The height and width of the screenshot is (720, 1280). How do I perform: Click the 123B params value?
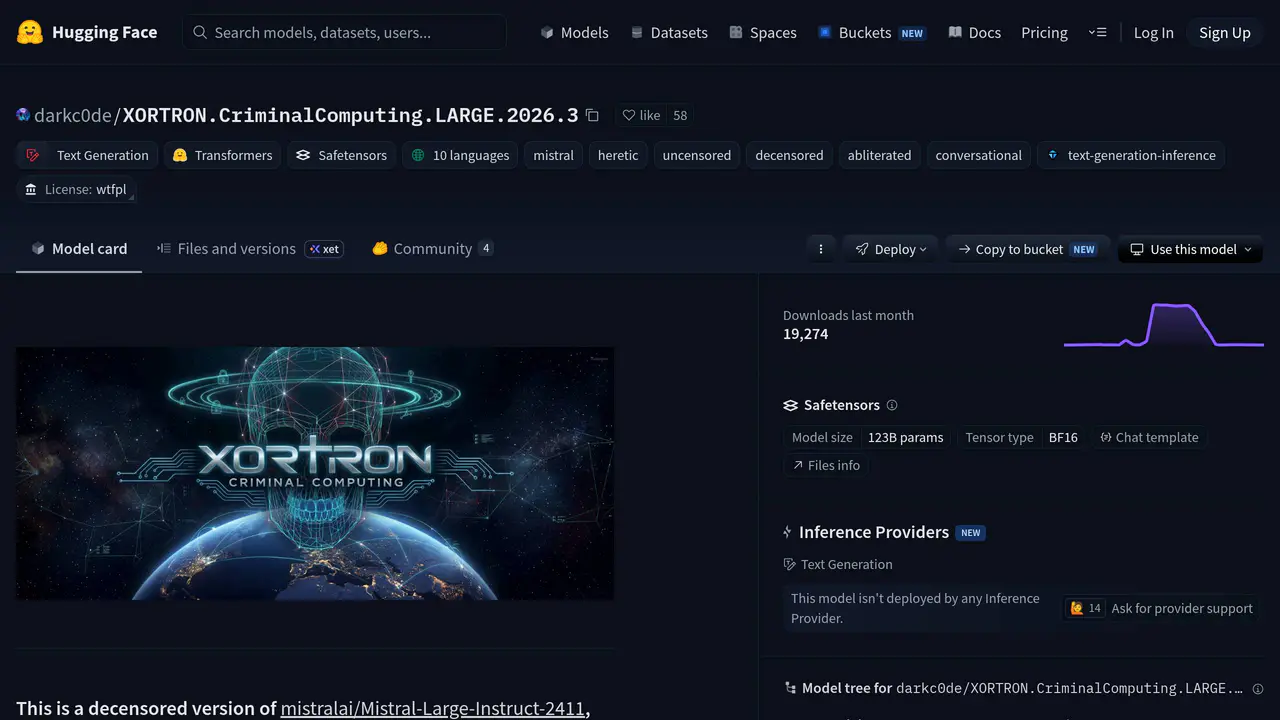tap(905, 437)
